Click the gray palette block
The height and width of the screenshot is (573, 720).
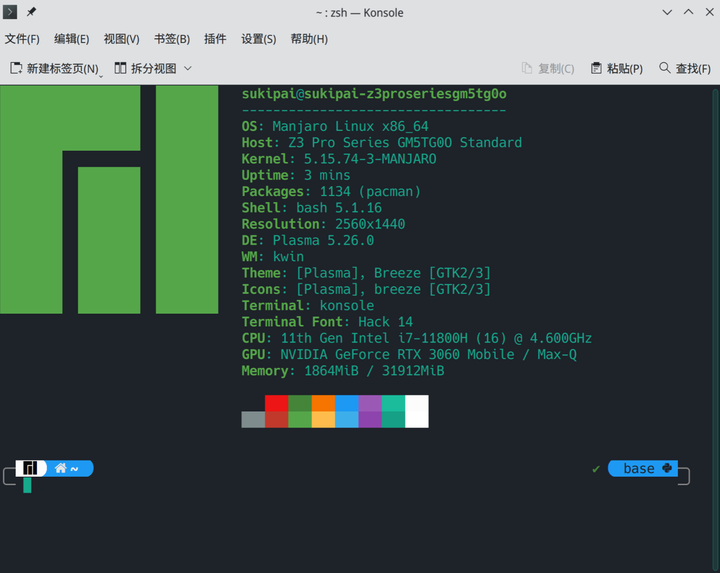tap(253, 420)
